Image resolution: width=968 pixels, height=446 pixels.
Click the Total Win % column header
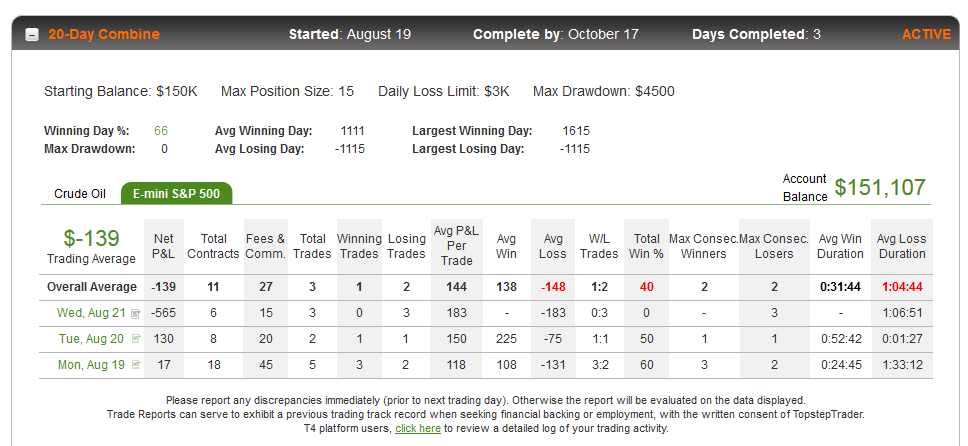click(646, 246)
